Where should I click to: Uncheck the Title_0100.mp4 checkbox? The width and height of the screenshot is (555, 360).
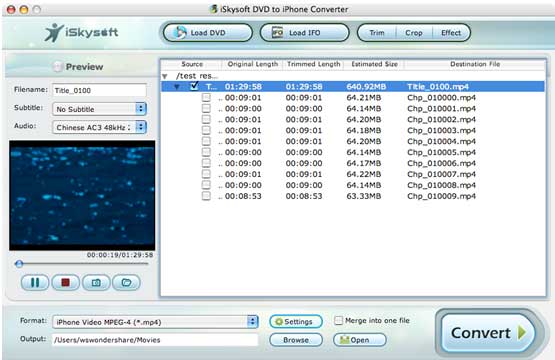(194, 86)
